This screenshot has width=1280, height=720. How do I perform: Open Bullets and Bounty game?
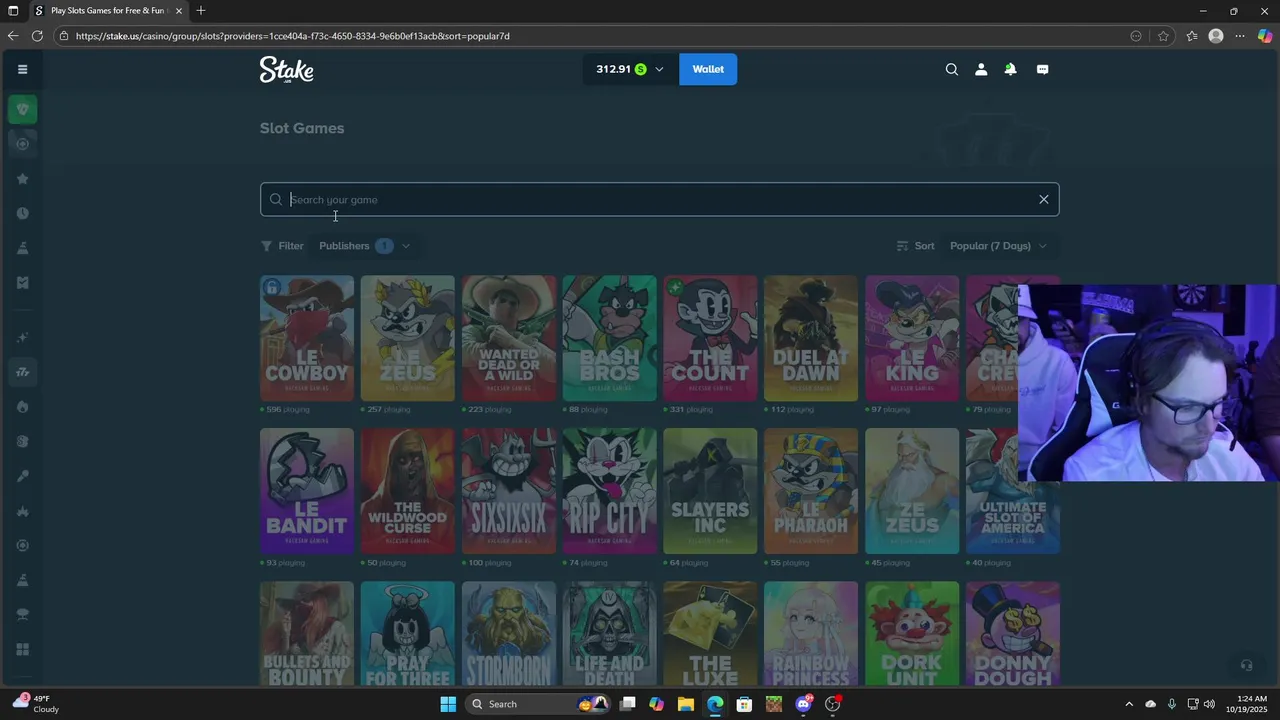307,634
